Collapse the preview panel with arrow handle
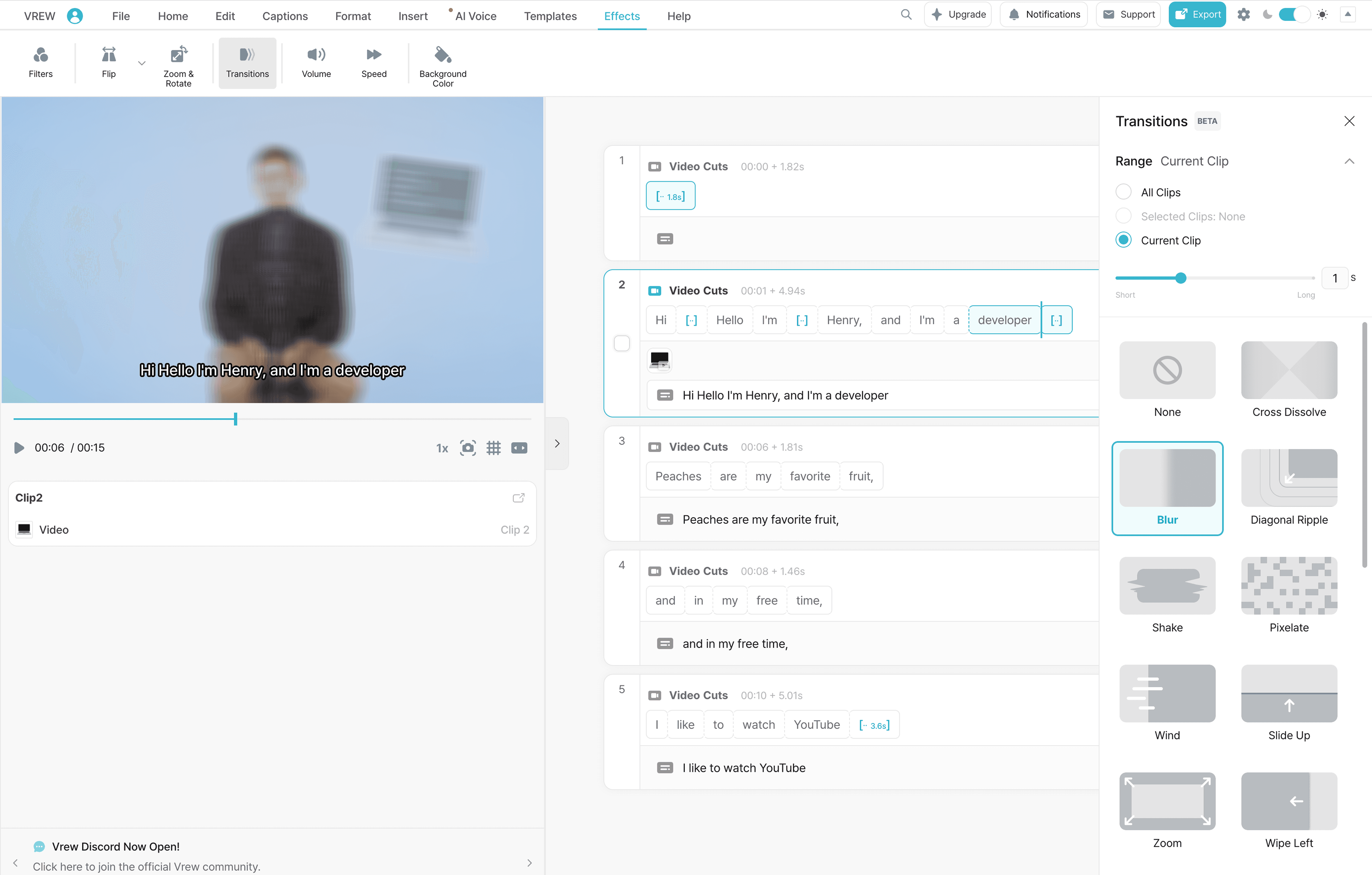 click(x=557, y=443)
